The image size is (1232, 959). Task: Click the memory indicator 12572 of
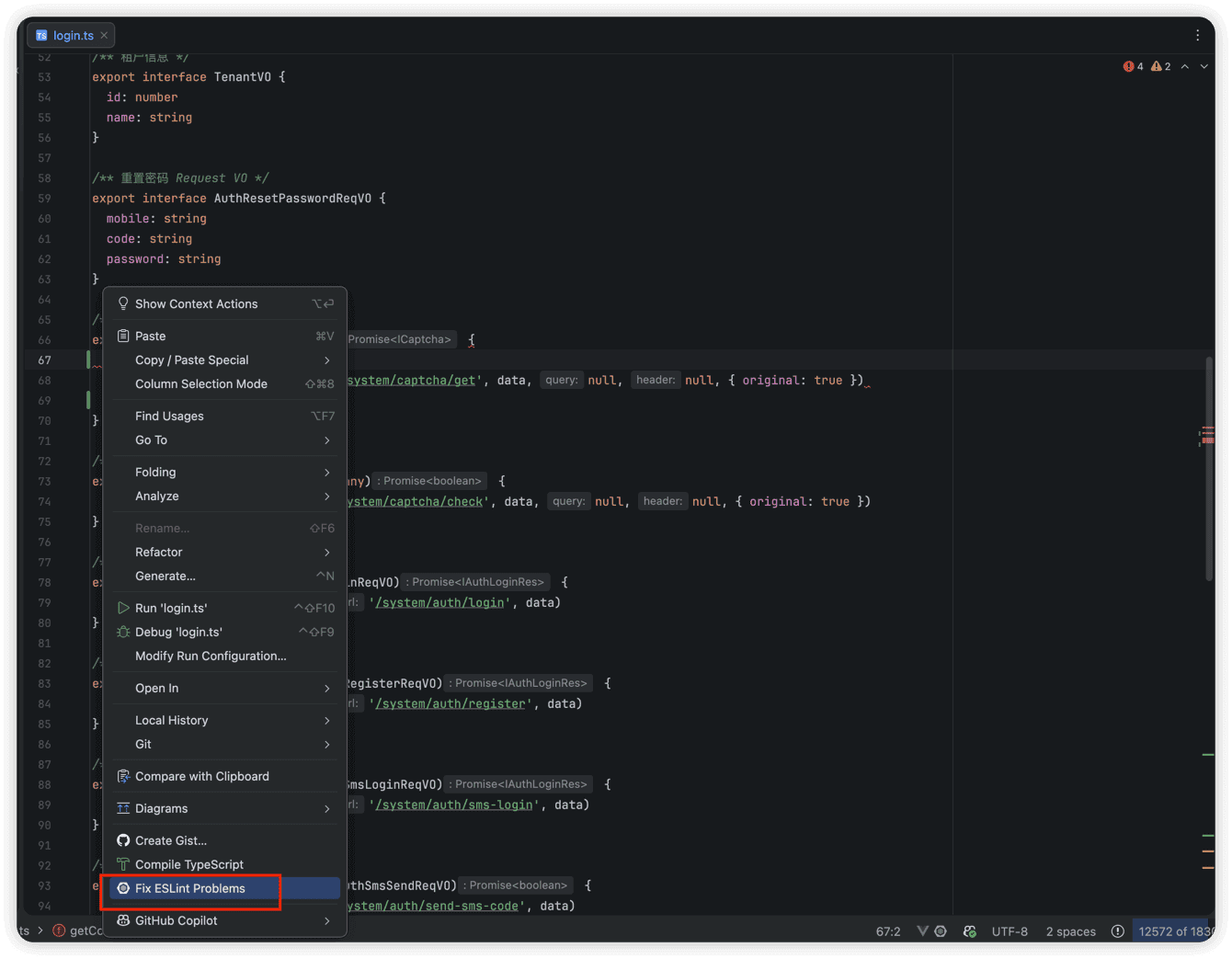coord(1174,931)
